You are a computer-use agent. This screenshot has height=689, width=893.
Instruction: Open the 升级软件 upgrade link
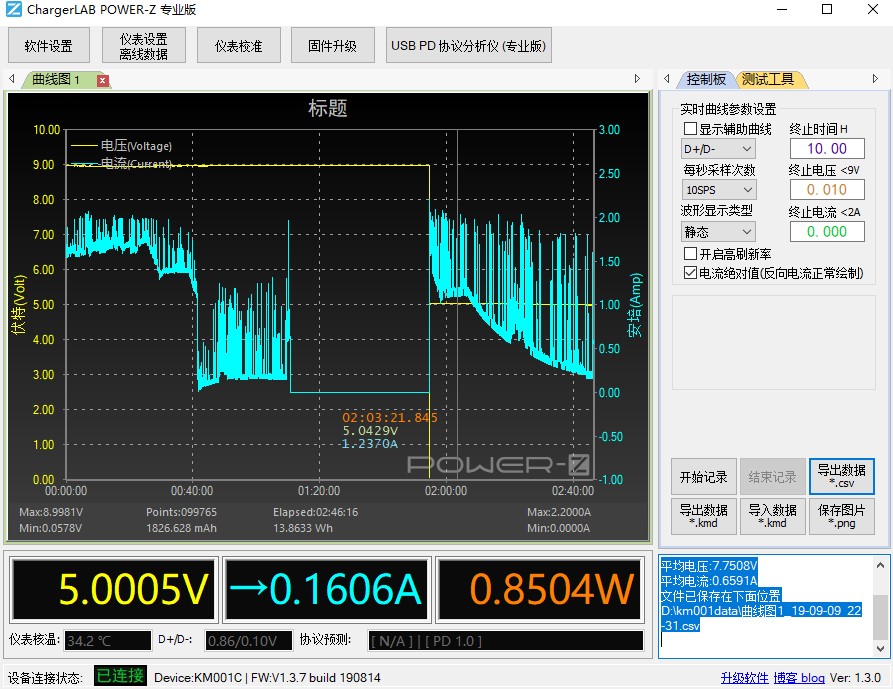[x=744, y=678]
